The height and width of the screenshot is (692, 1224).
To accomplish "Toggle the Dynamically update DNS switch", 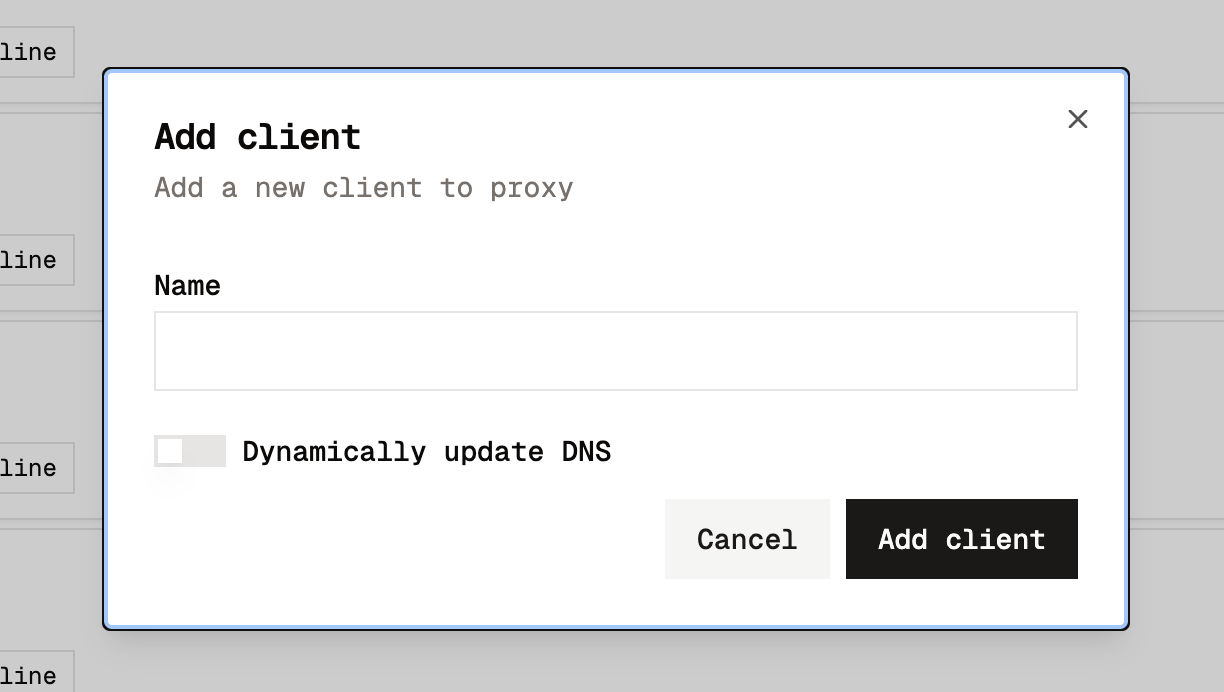I will coord(190,451).
